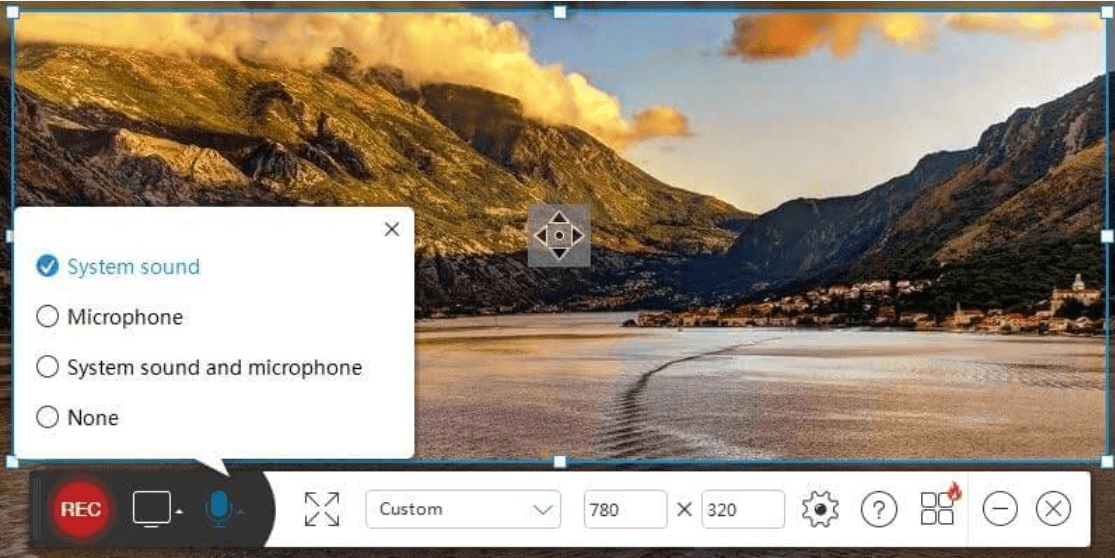Viewport: 1115px width, 558px height.
Task: Select the Microphone radio option
Action: 47,317
